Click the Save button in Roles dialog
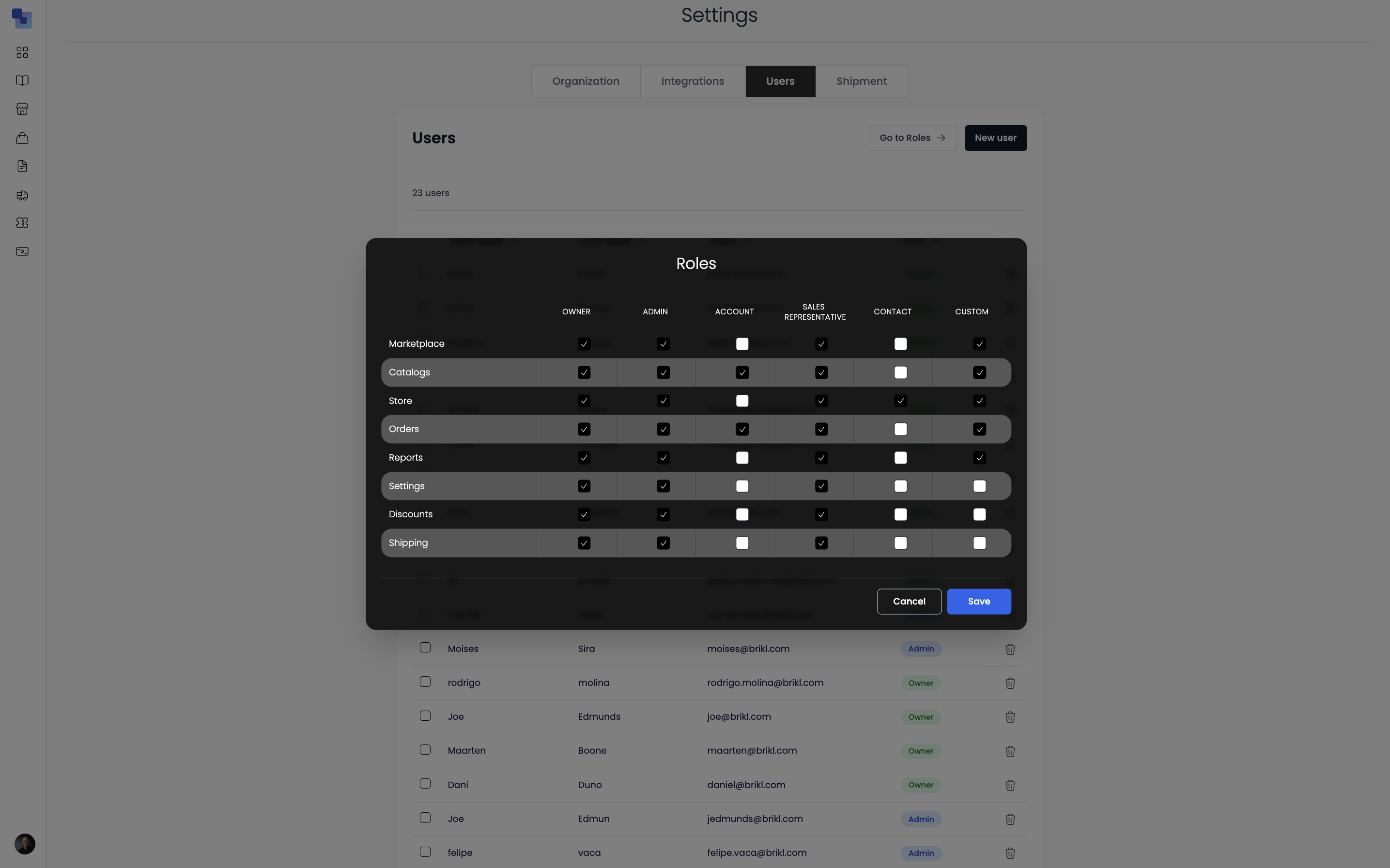 pos(978,601)
